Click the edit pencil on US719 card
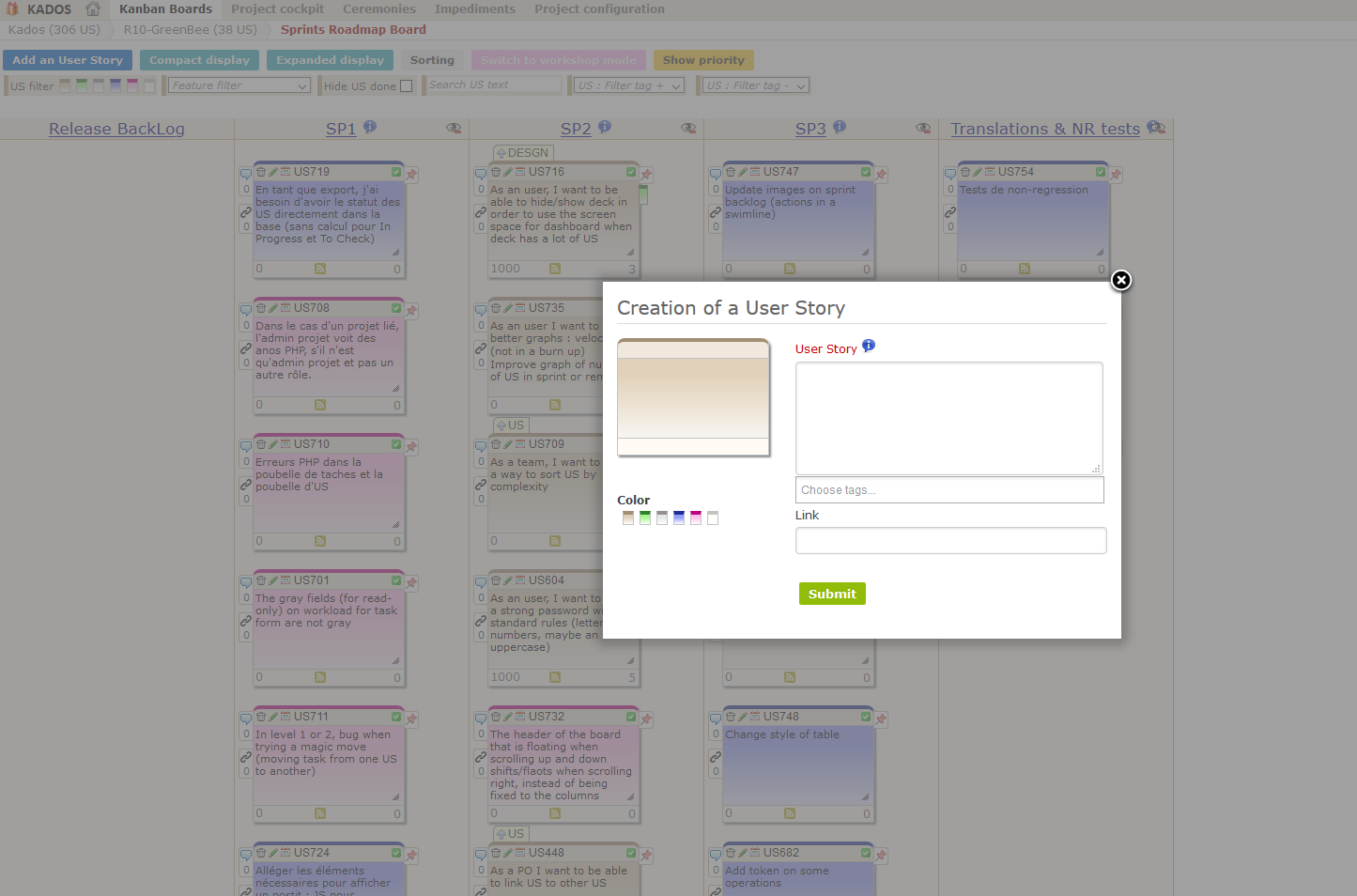Image resolution: width=1357 pixels, height=896 pixels. click(x=273, y=172)
